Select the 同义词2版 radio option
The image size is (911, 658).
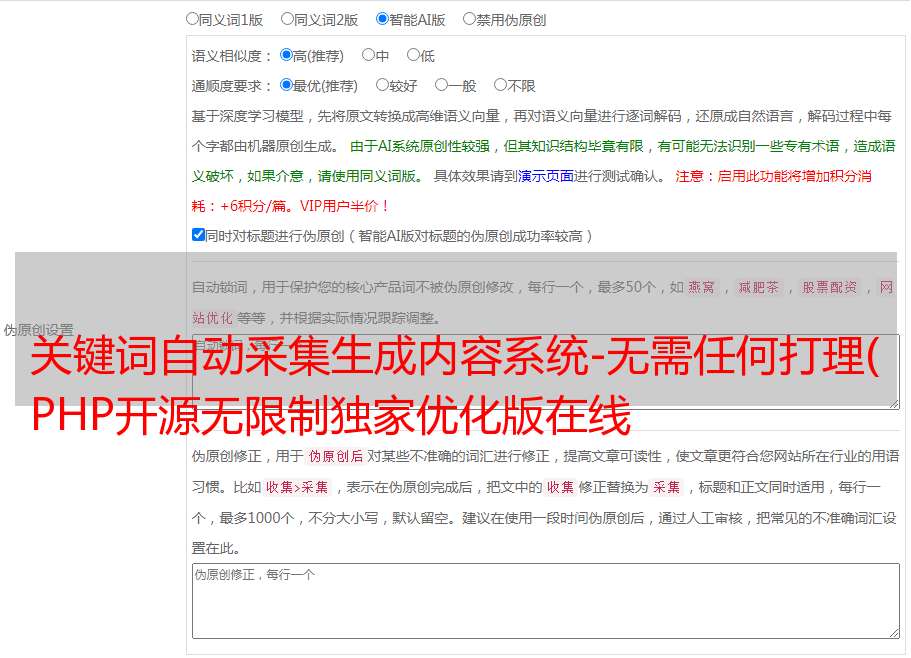pyautogui.click(x=287, y=18)
